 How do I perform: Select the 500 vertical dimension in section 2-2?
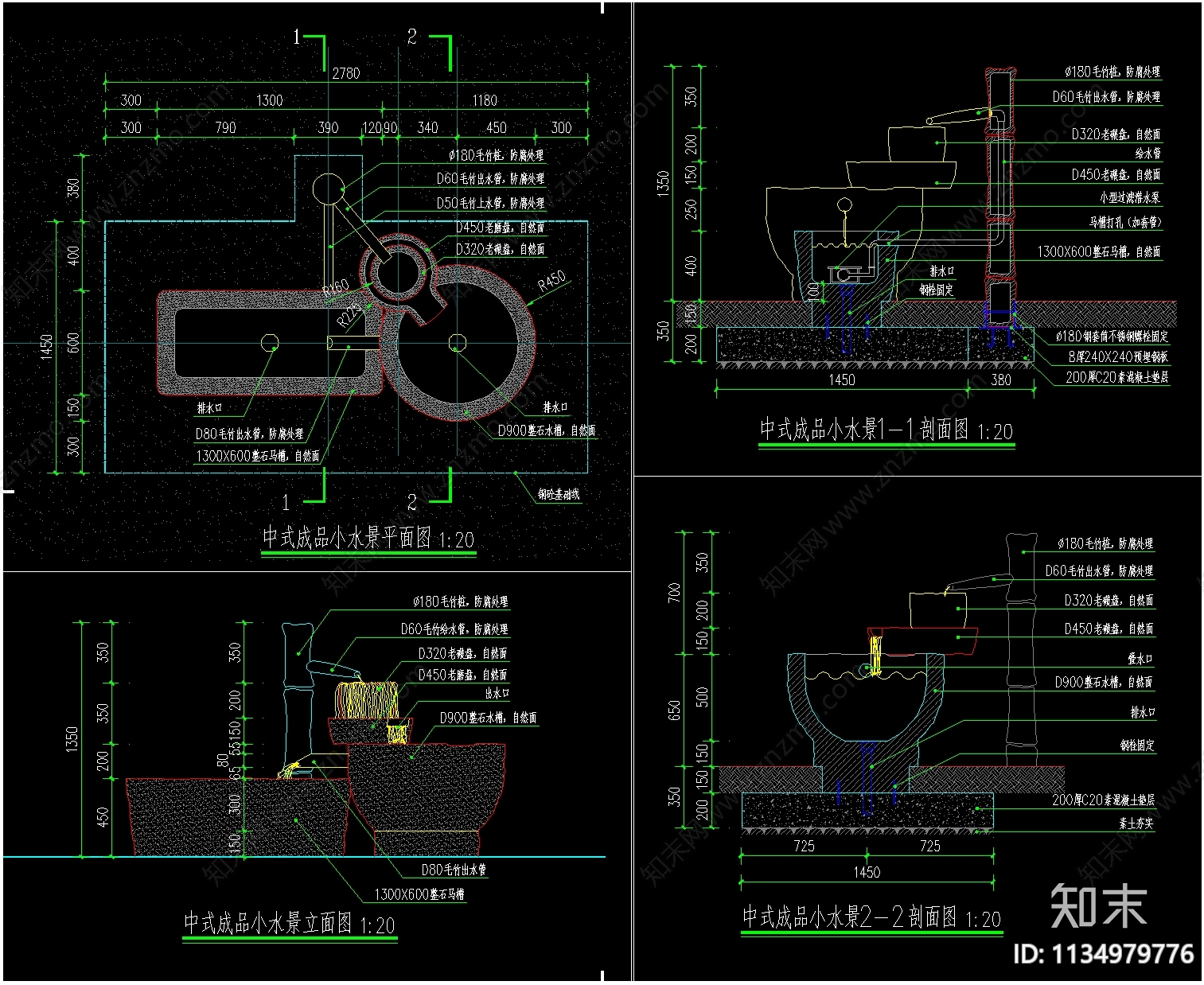(702, 697)
